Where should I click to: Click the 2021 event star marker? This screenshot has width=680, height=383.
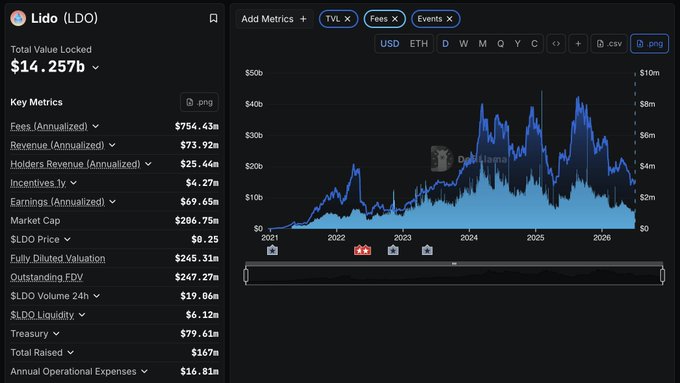[x=272, y=250]
